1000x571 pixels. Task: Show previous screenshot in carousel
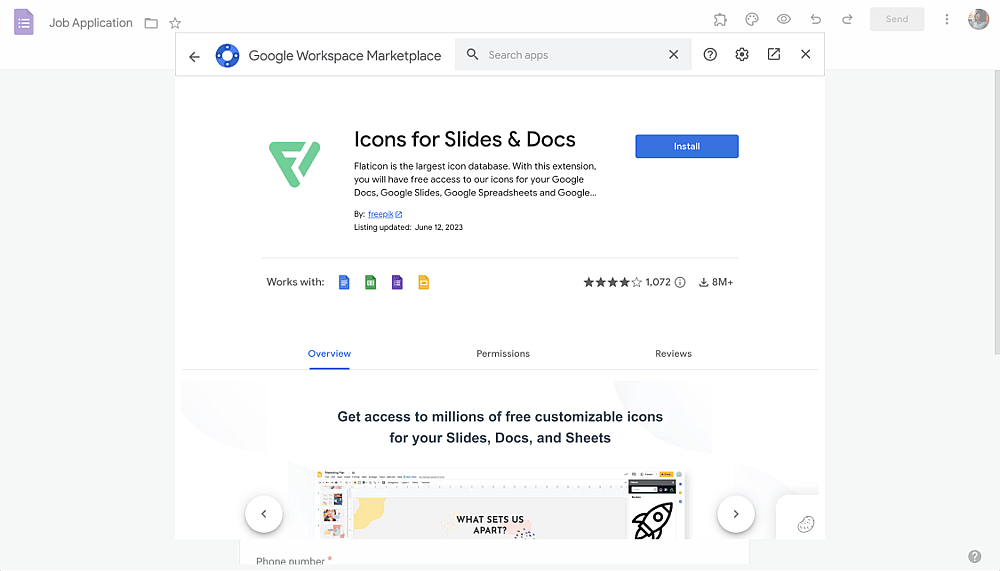[x=264, y=514]
